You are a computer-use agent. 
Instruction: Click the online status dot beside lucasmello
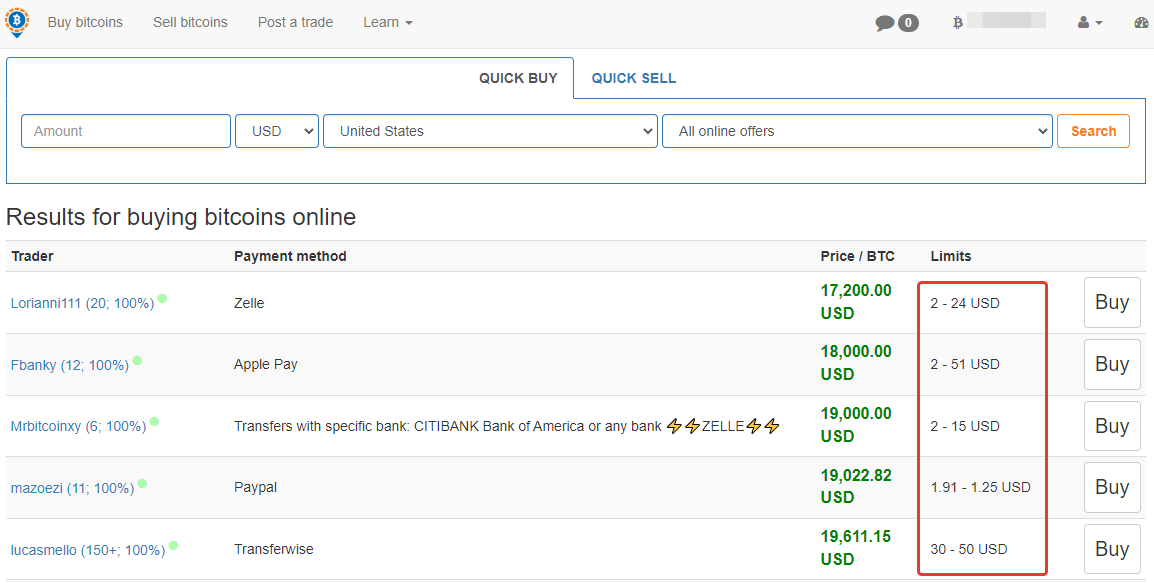173,545
